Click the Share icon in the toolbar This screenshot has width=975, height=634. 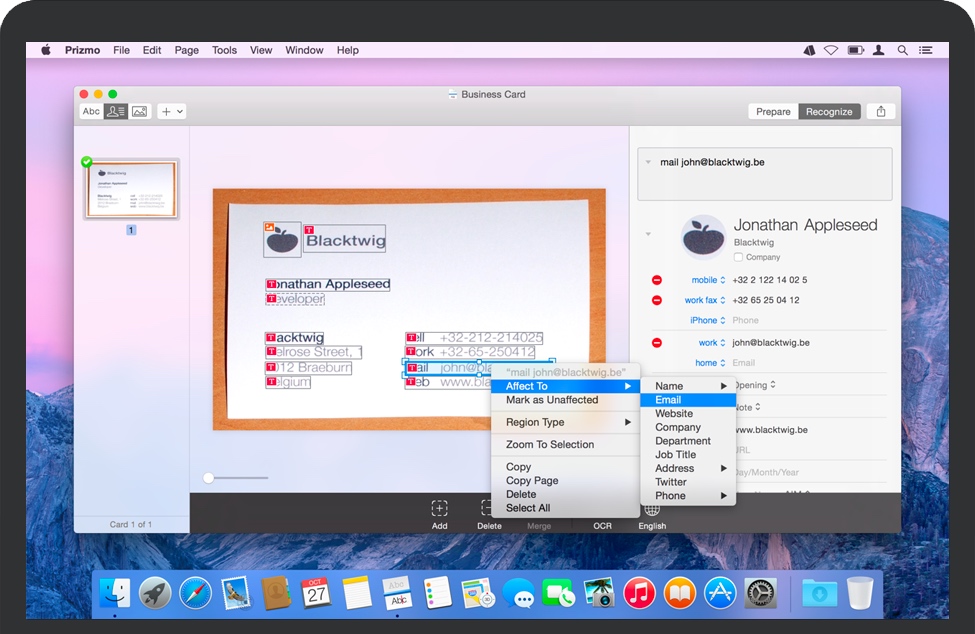pyautogui.click(x=881, y=111)
